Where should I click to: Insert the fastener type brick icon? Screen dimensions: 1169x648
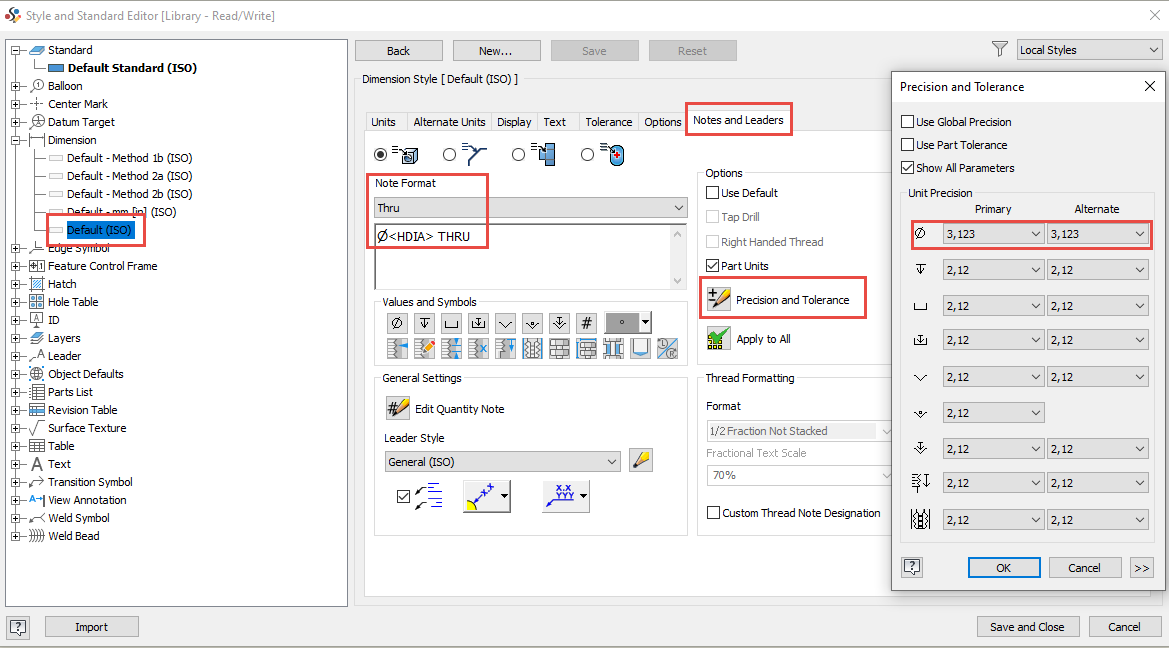pyautogui.click(x=559, y=348)
